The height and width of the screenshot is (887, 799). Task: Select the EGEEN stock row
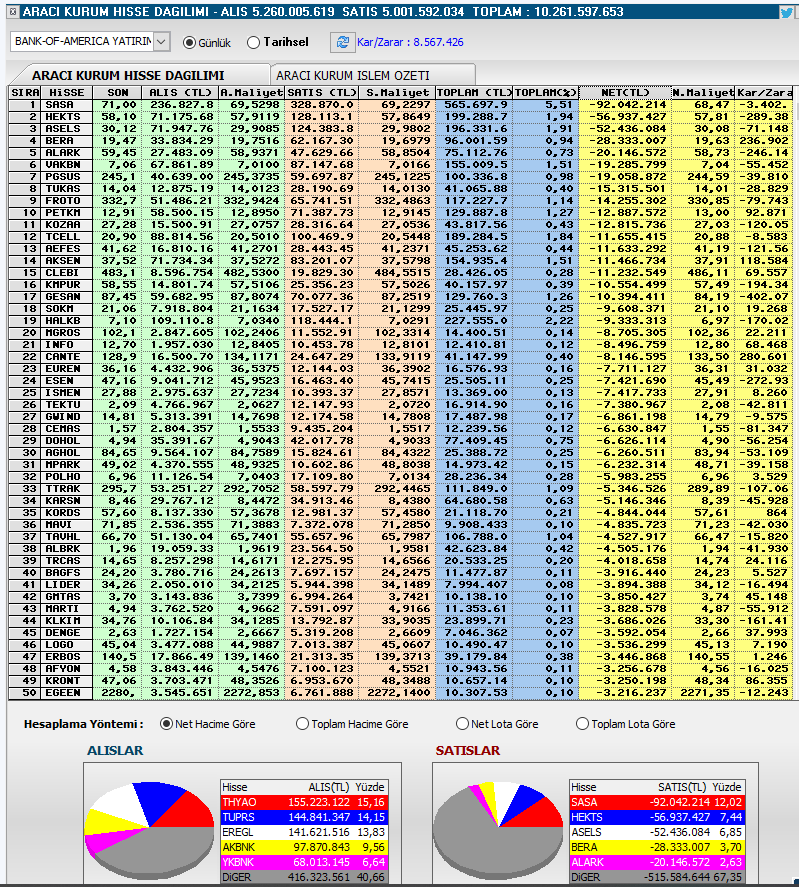(401, 693)
